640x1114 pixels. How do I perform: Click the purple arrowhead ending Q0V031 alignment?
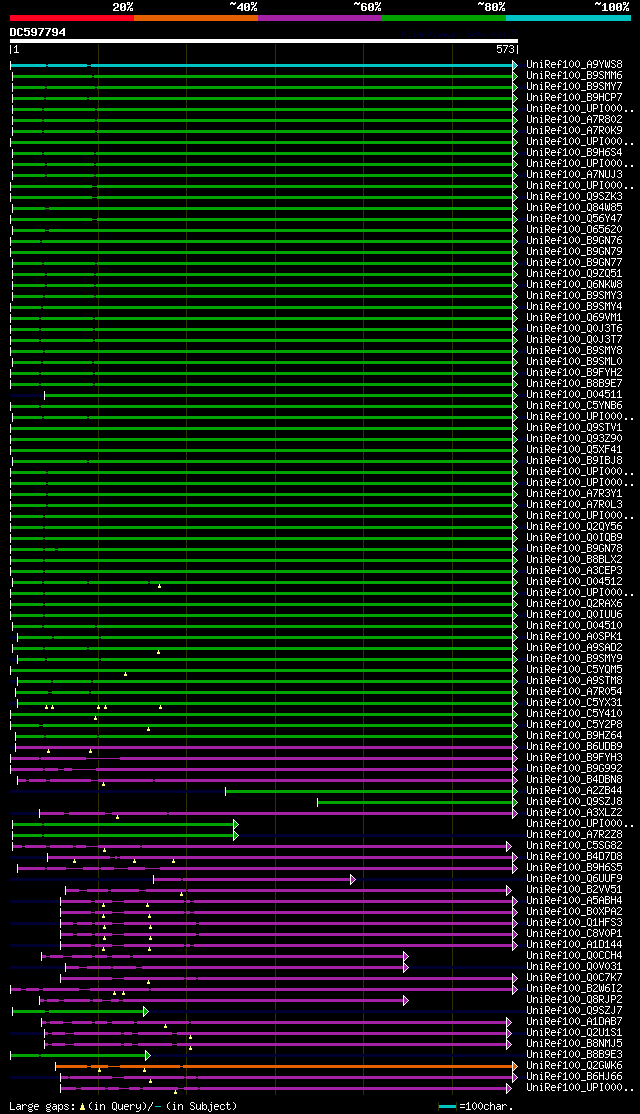coord(406,968)
